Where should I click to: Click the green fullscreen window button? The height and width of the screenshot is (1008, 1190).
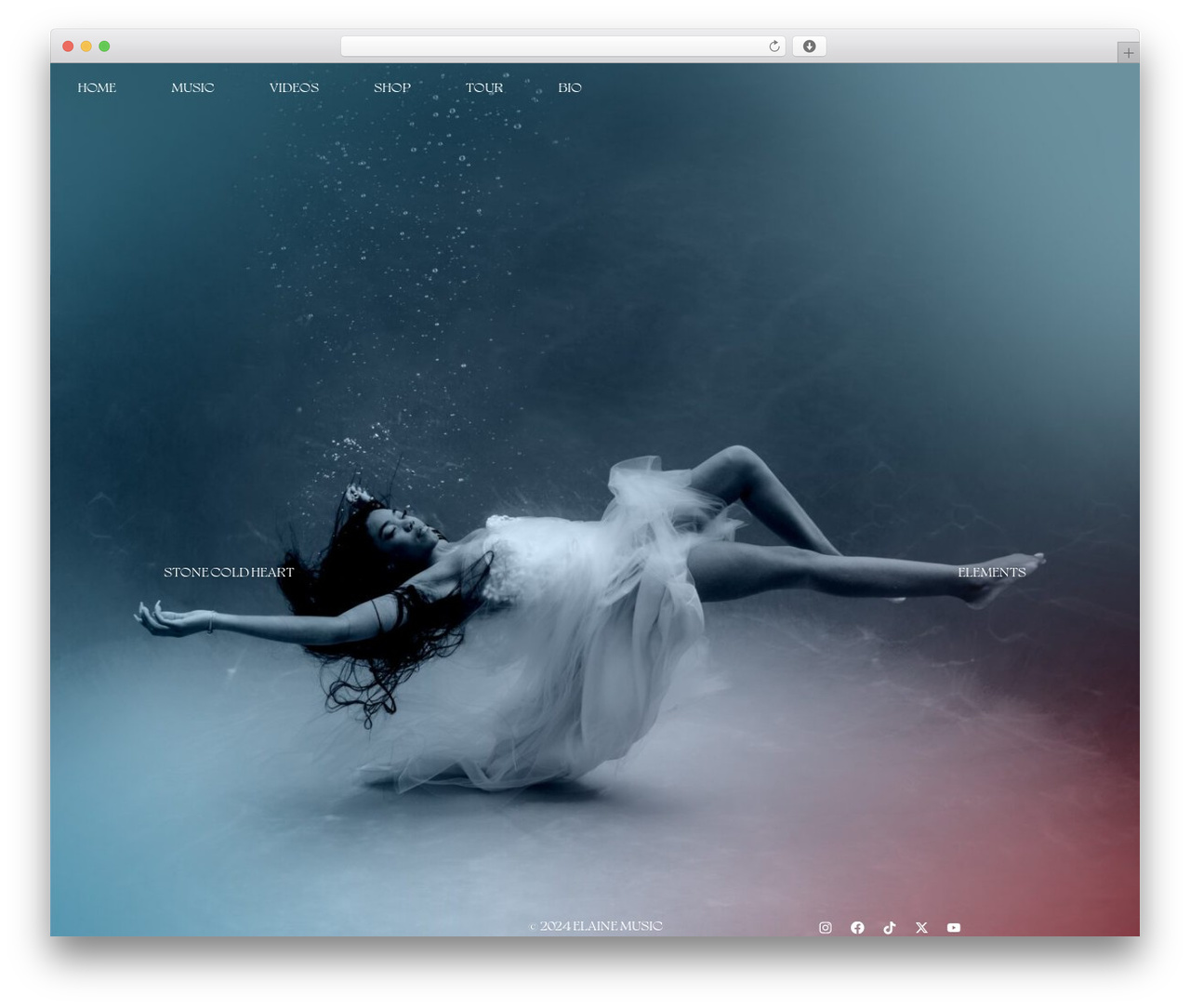(104, 46)
